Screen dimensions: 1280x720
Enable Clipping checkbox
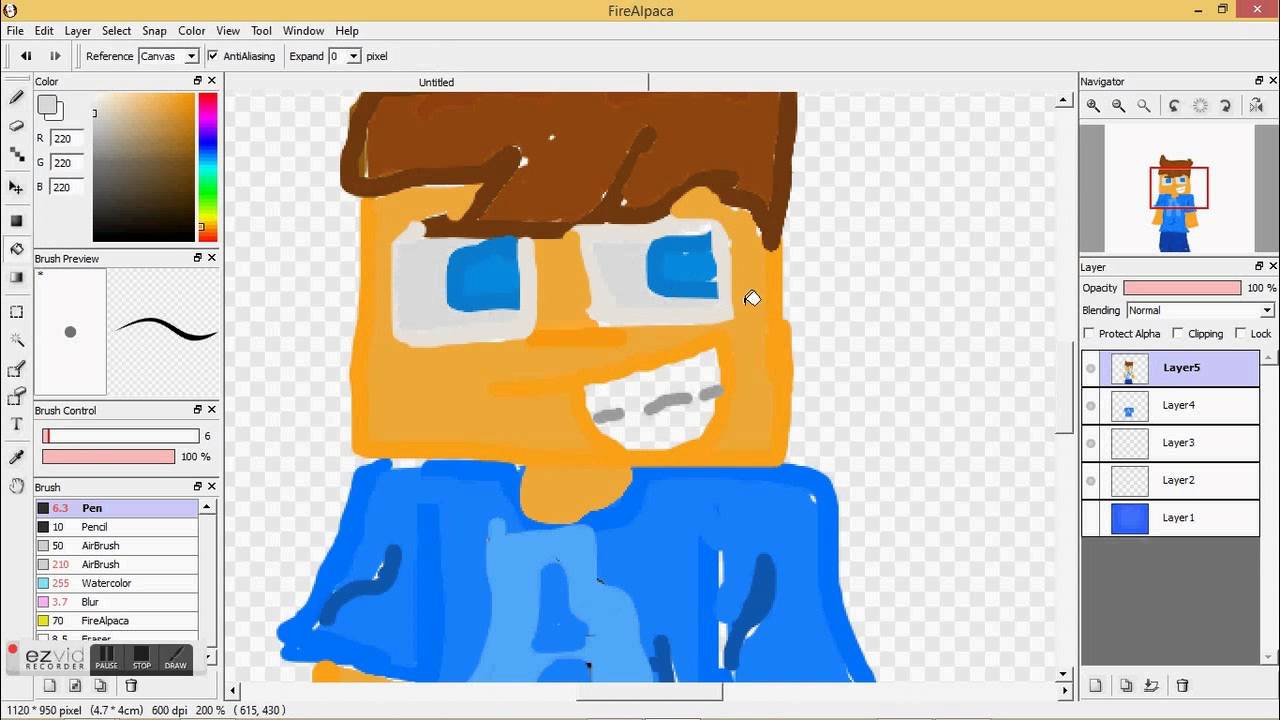coord(1178,333)
